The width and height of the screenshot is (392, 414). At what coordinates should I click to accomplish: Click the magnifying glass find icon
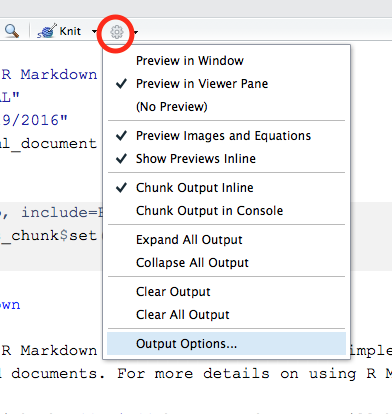click(x=12, y=31)
